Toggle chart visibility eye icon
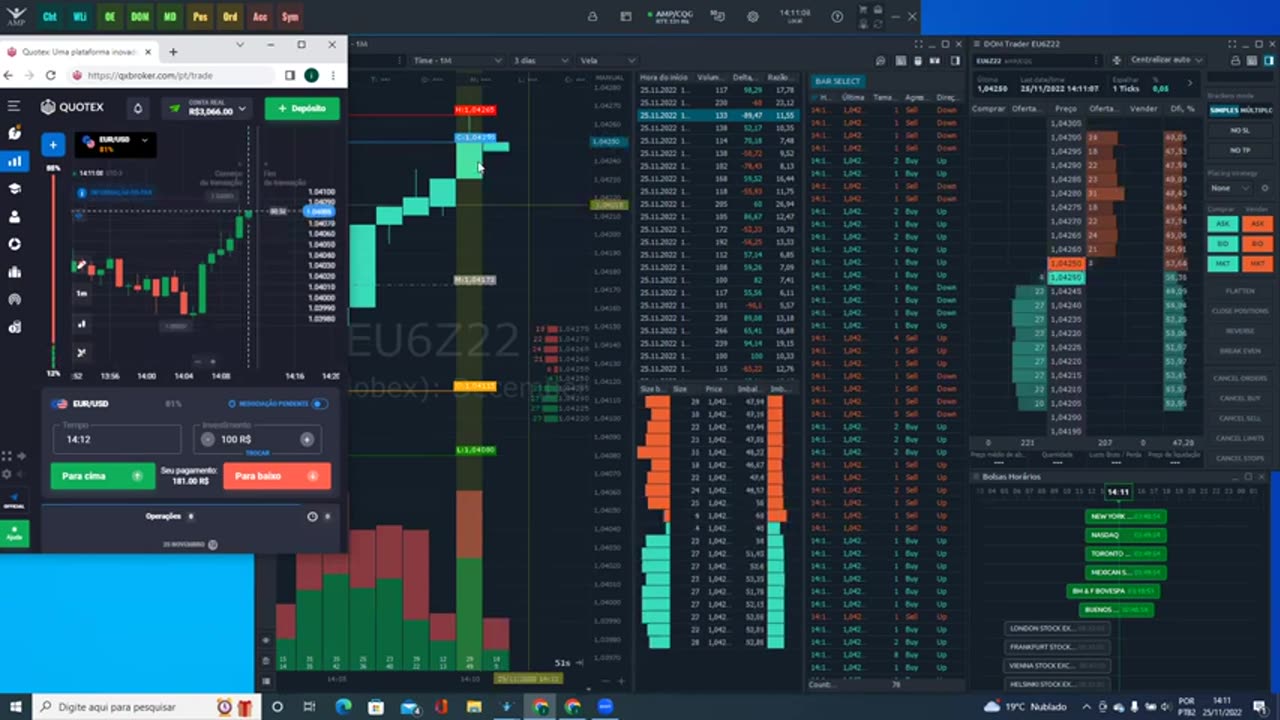This screenshot has width=1280, height=720. [x=266, y=640]
